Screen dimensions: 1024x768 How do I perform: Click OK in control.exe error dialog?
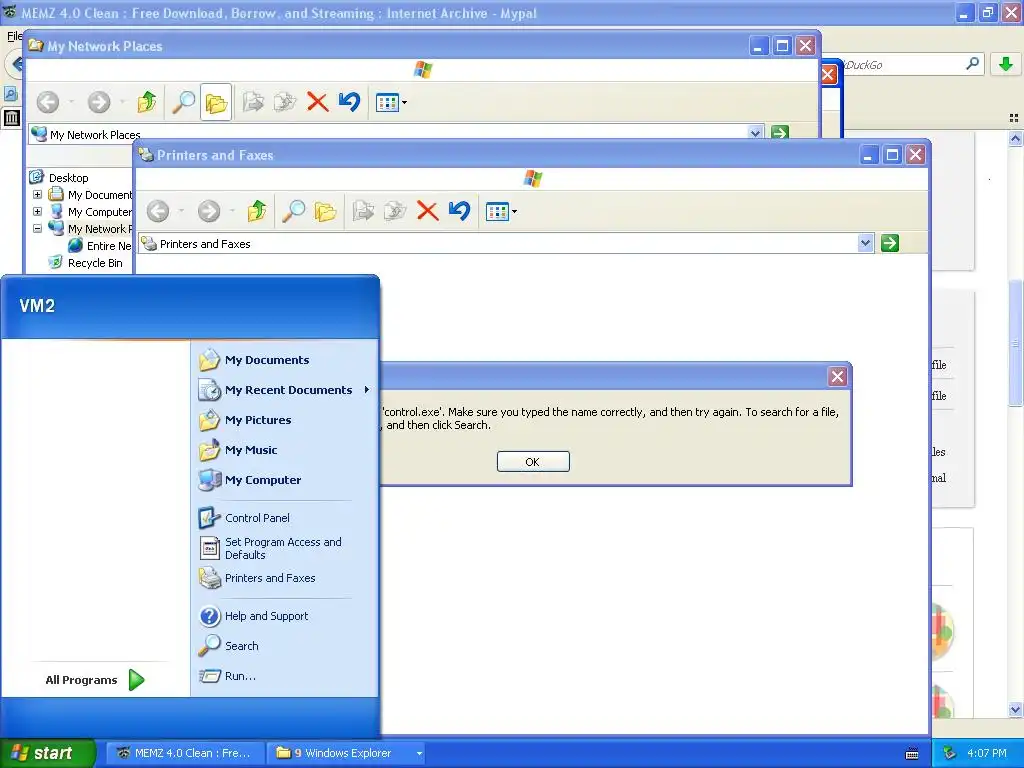533,462
